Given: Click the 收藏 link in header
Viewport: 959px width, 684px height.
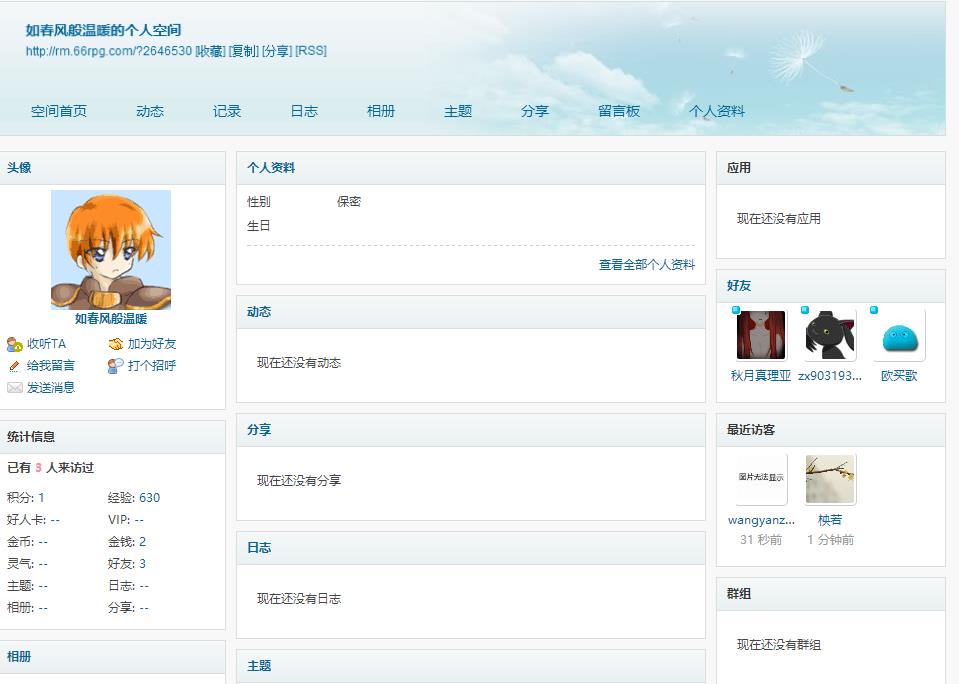Looking at the screenshot, I should (210, 51).
